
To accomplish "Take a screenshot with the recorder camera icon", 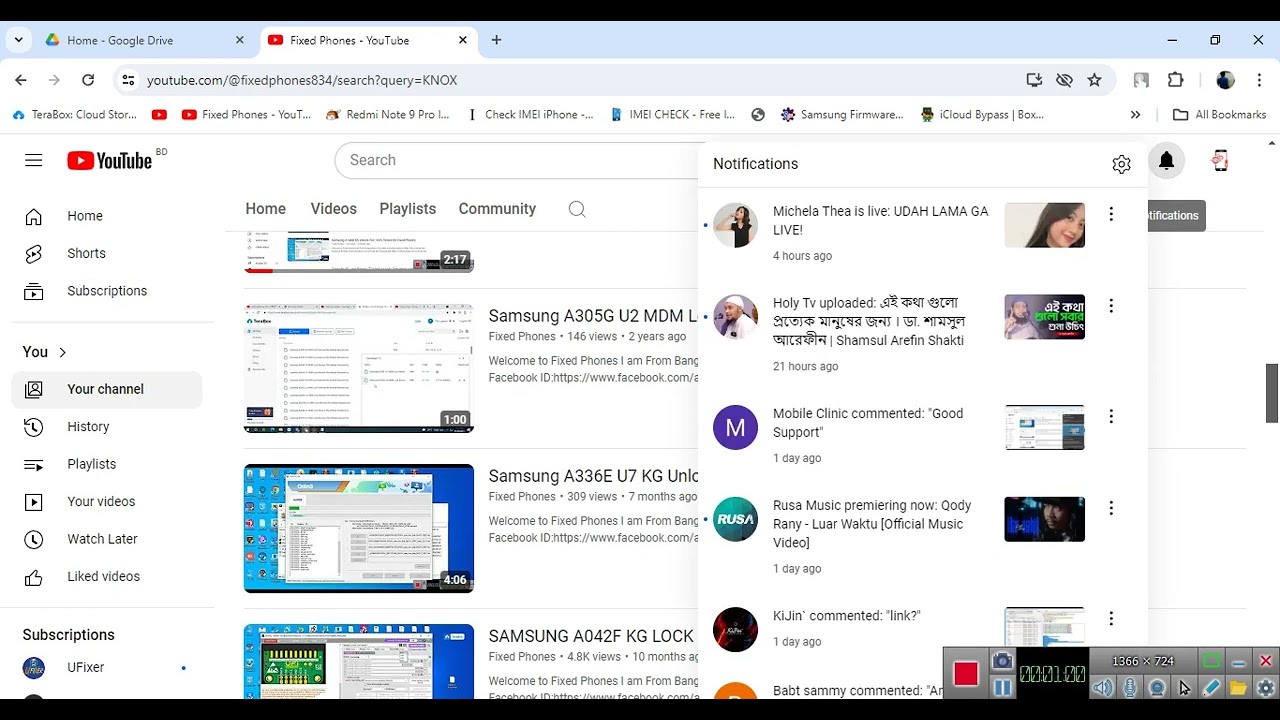I will tap(1002, 661).
